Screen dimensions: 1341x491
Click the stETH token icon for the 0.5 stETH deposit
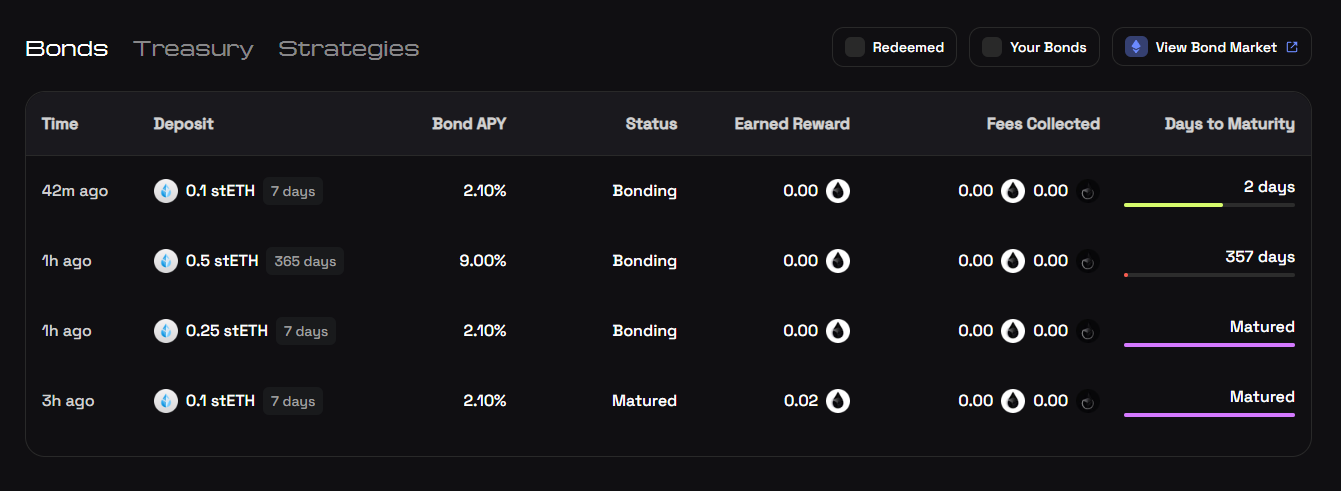tap(166, 261)
